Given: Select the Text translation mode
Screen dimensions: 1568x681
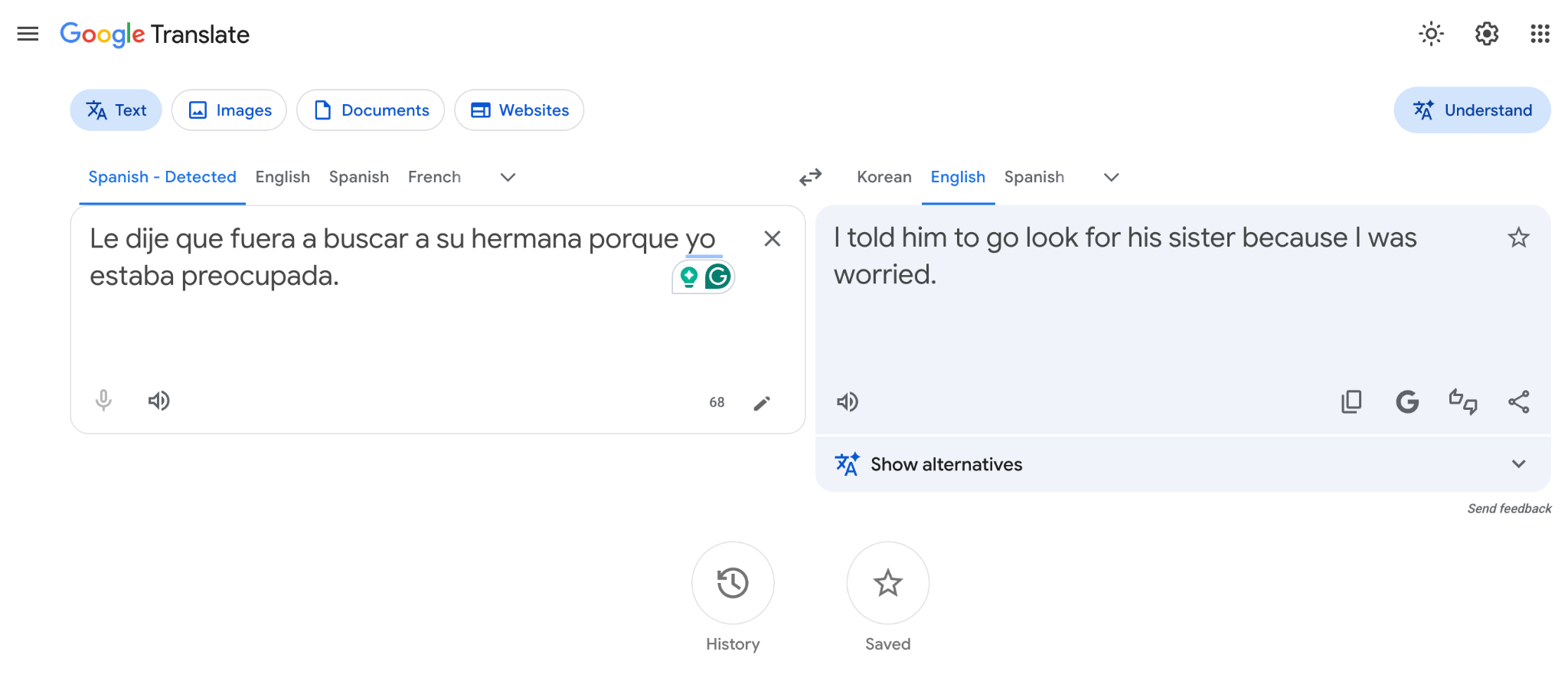Looking at the screenshot, I should (116, 110).
